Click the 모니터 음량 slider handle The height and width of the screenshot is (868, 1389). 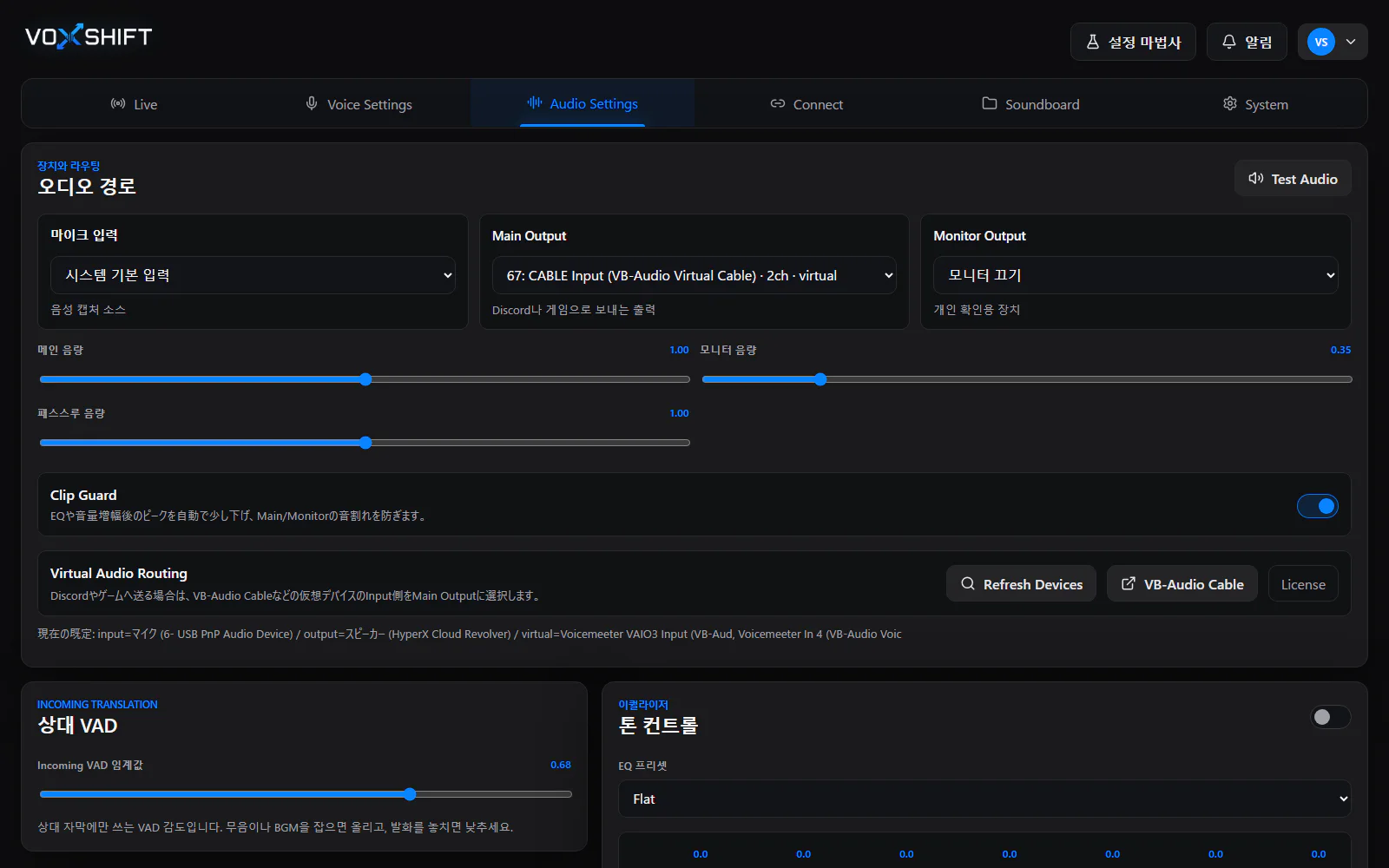click(x=820, y=379)
